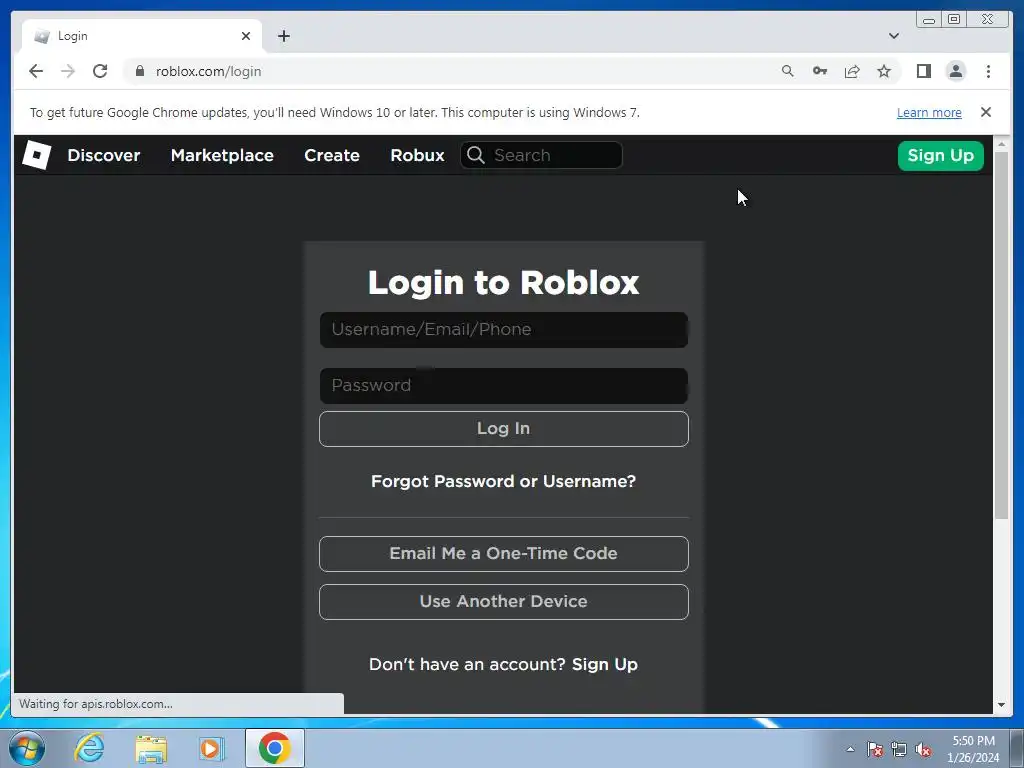Click the green Sign Up button

click(940, 155)
